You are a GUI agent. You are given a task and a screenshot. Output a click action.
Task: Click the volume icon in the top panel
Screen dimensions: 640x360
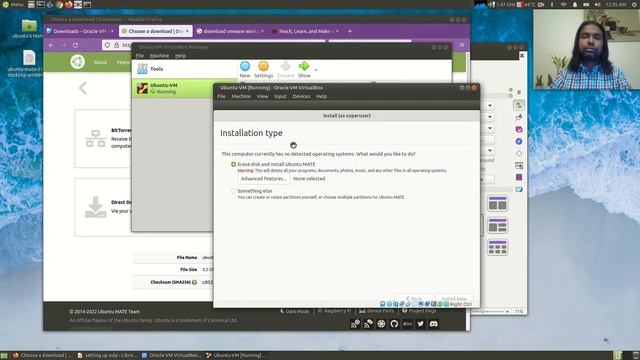[598, 4]
